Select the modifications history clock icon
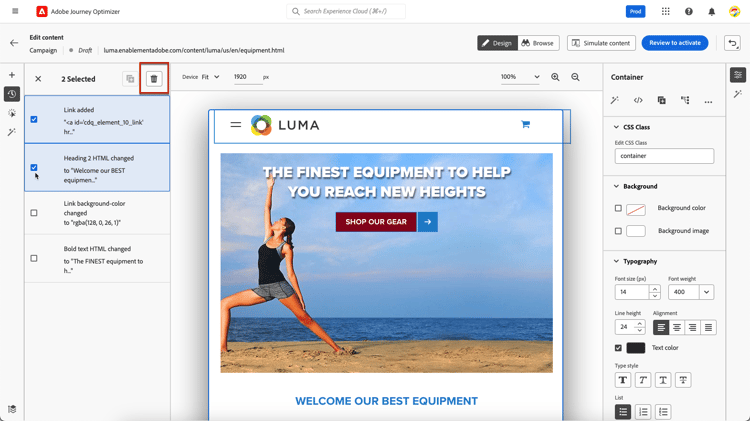Viewport: 750px width, 421px height. point(12,94)
